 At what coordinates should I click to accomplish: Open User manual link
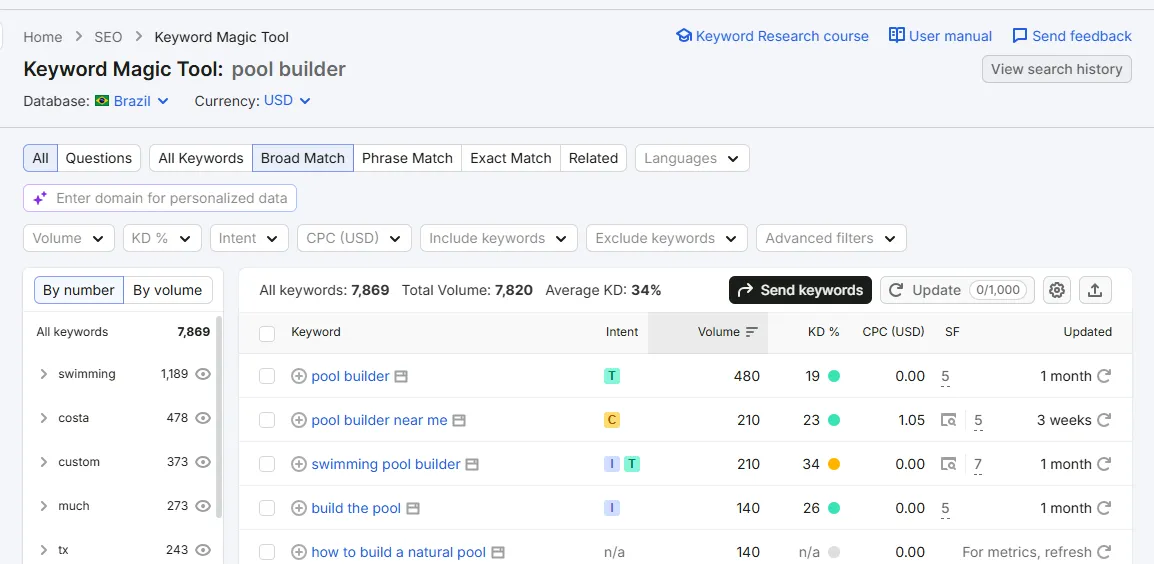(x=940, y=36)
